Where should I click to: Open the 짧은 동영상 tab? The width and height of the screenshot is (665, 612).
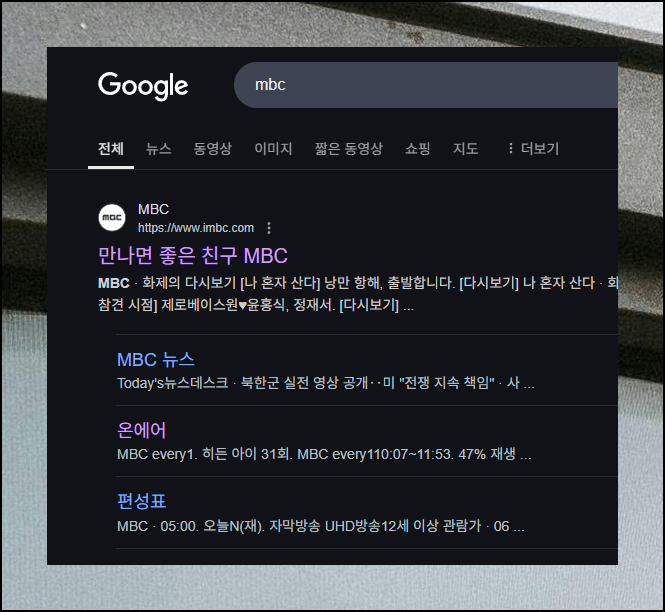pos(349,148)
